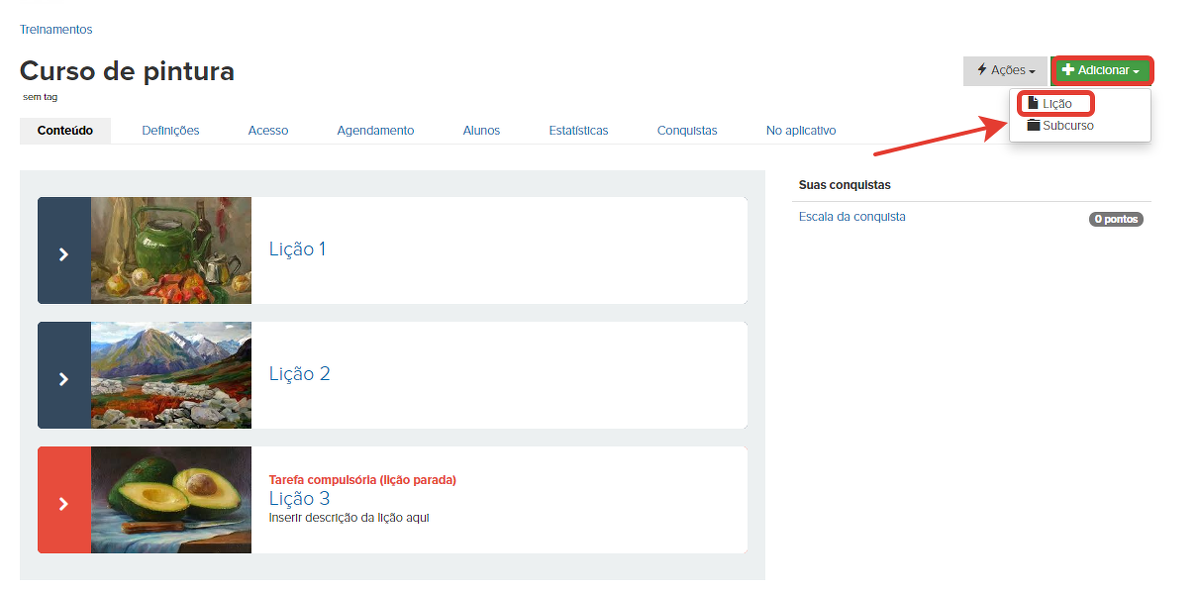Screen dimensions: 1200x591
Task: Open the Ações dropdown menu
Action: tap(1005, 71)
